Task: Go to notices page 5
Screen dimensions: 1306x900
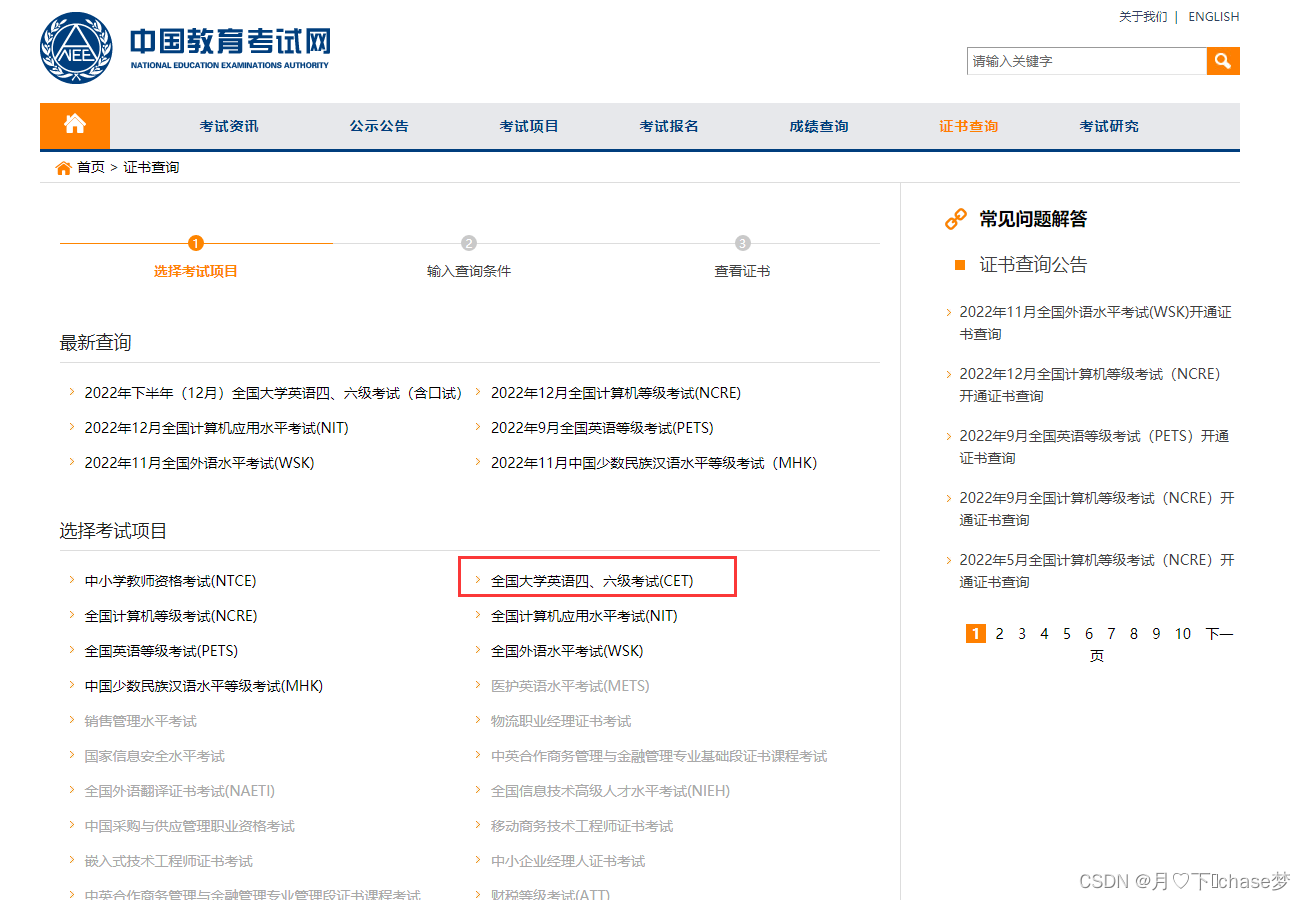Action: [1067, 634]
